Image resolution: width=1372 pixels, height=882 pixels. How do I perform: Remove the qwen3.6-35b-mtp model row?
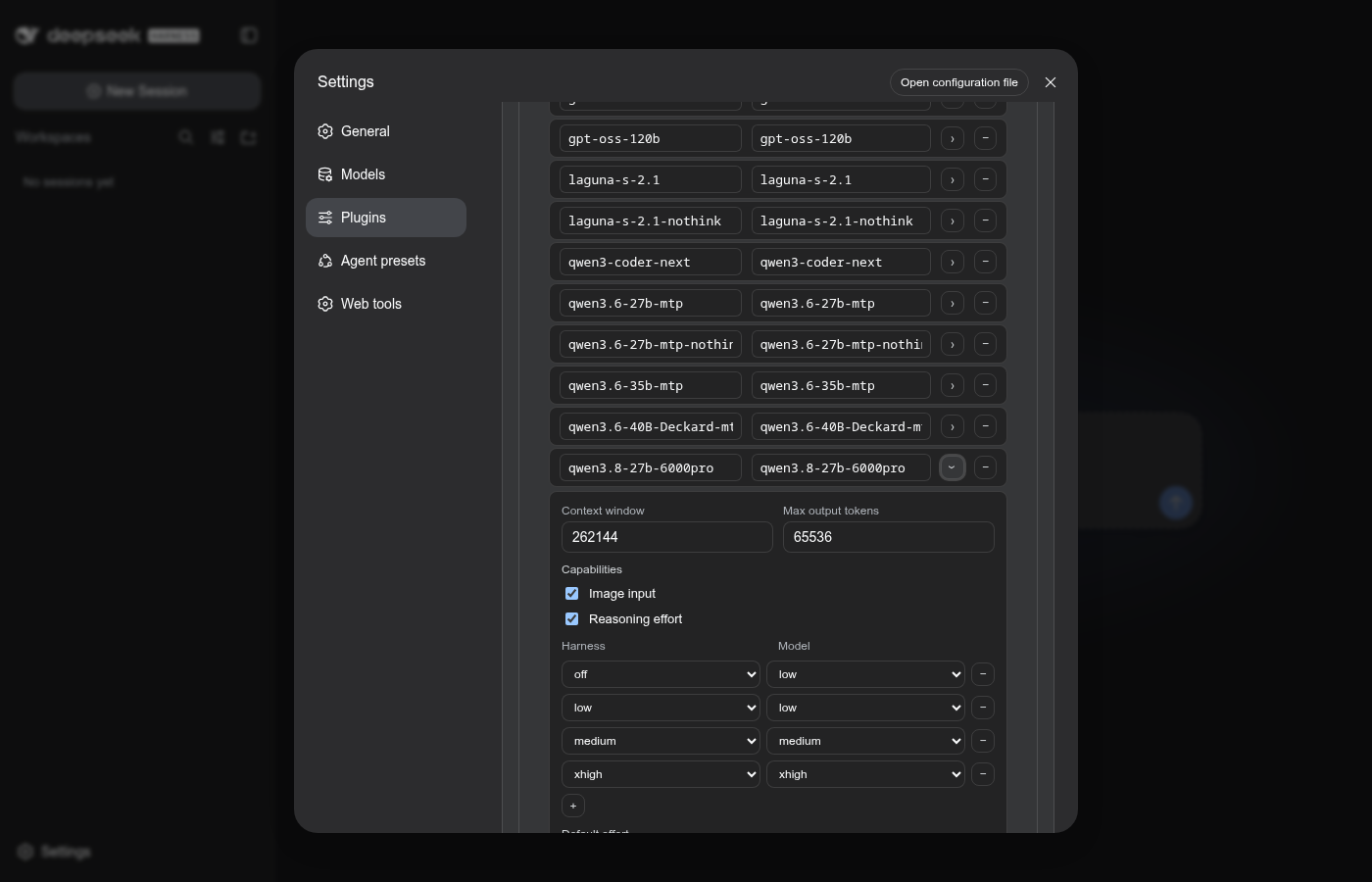(x=985, y=386)
